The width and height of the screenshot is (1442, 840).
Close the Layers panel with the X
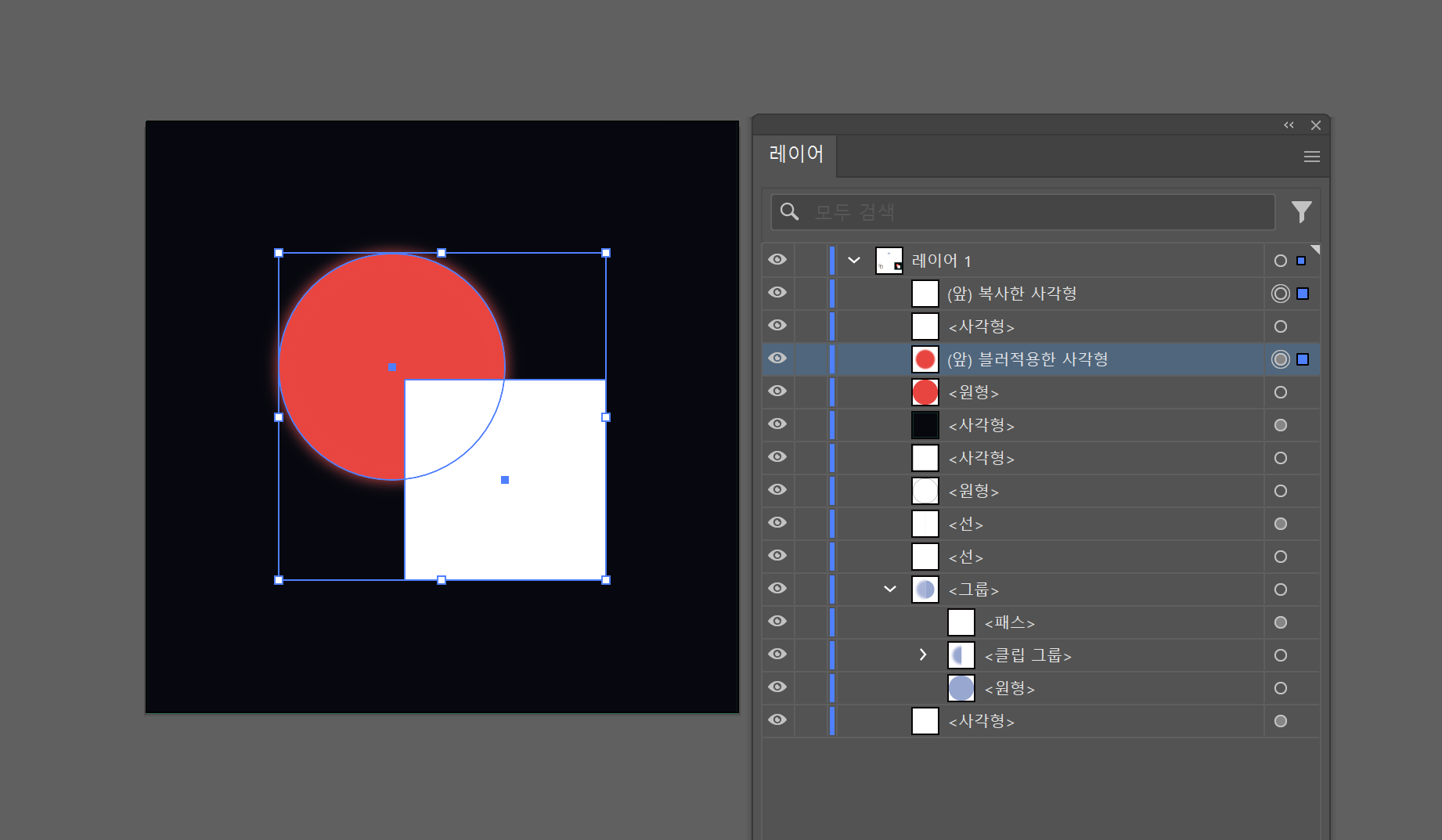[1316, 125]
